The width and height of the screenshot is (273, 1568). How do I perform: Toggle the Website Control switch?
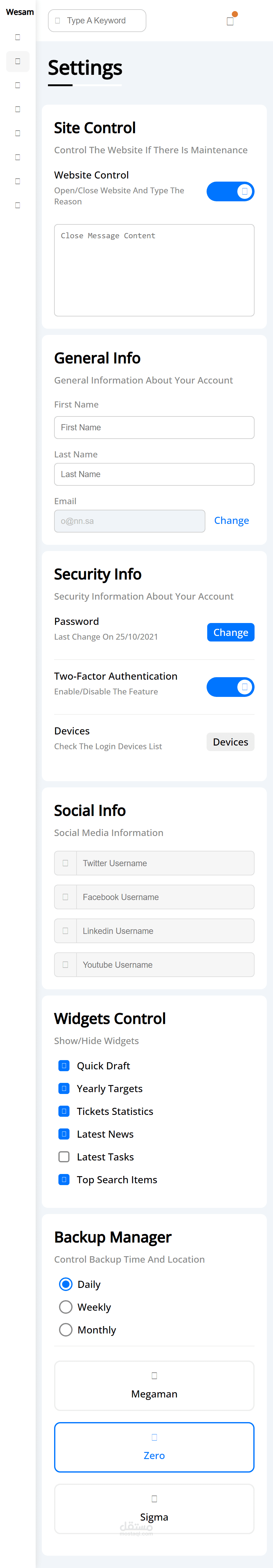tap(230, 192)
